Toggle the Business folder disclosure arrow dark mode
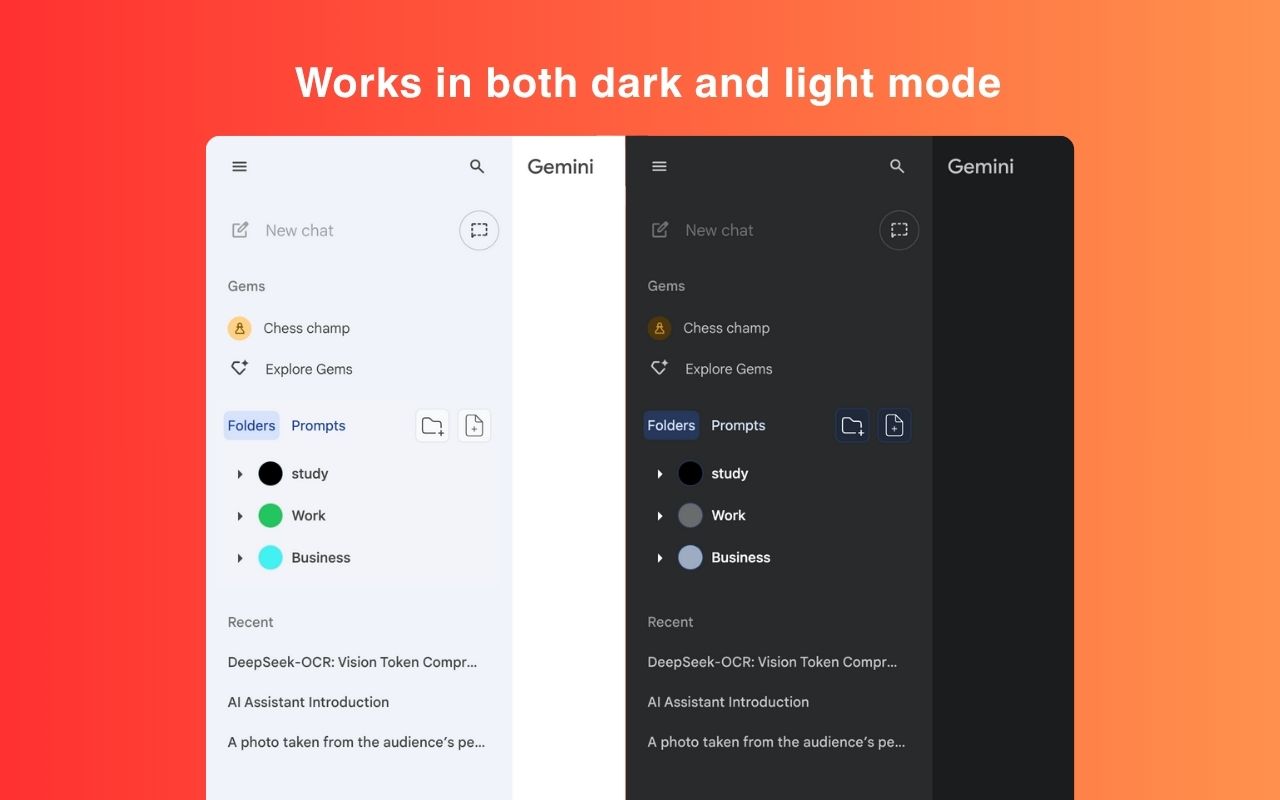This screenshot has height=800, width=1280. click(x=660, y=557)
